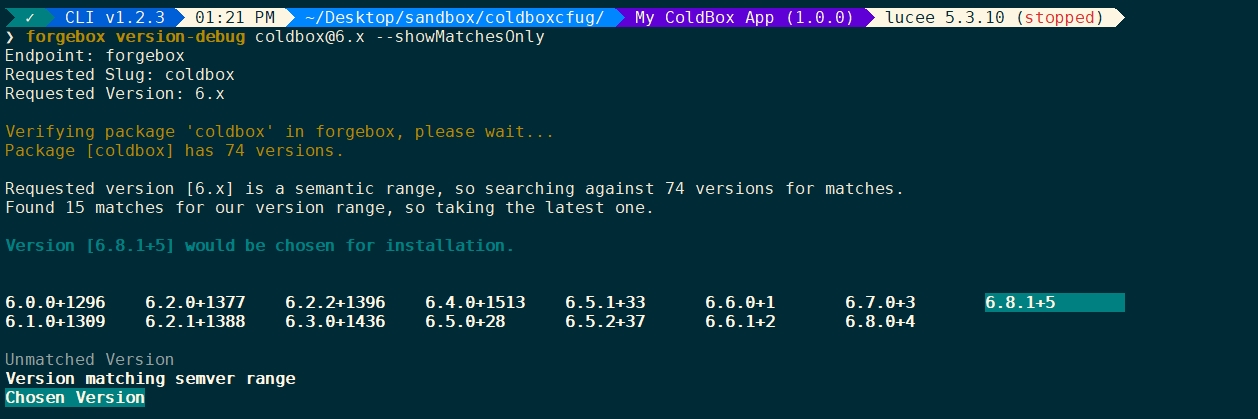Image resolution: width=1258 pixels, height=419 pixels.
Task: Click the Chosen Version legend swatch
Action: (75, 398)
